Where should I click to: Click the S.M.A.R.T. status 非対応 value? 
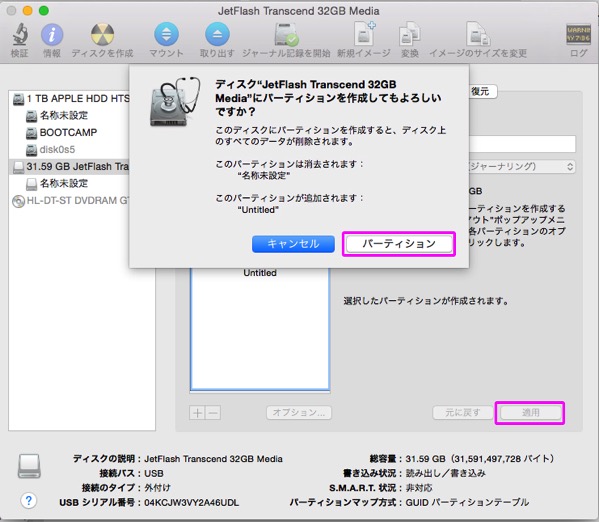coord(419,488)
